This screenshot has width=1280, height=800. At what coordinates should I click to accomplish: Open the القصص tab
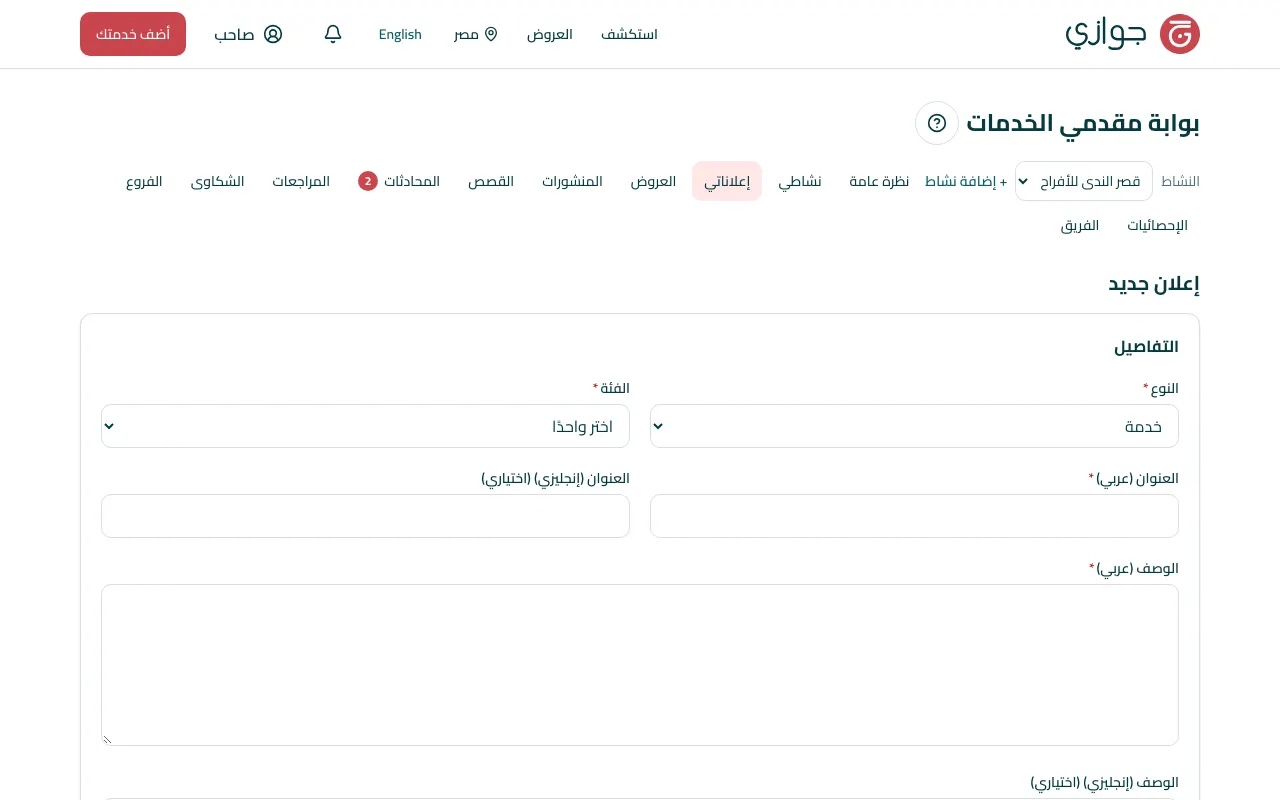coord(491,181)
